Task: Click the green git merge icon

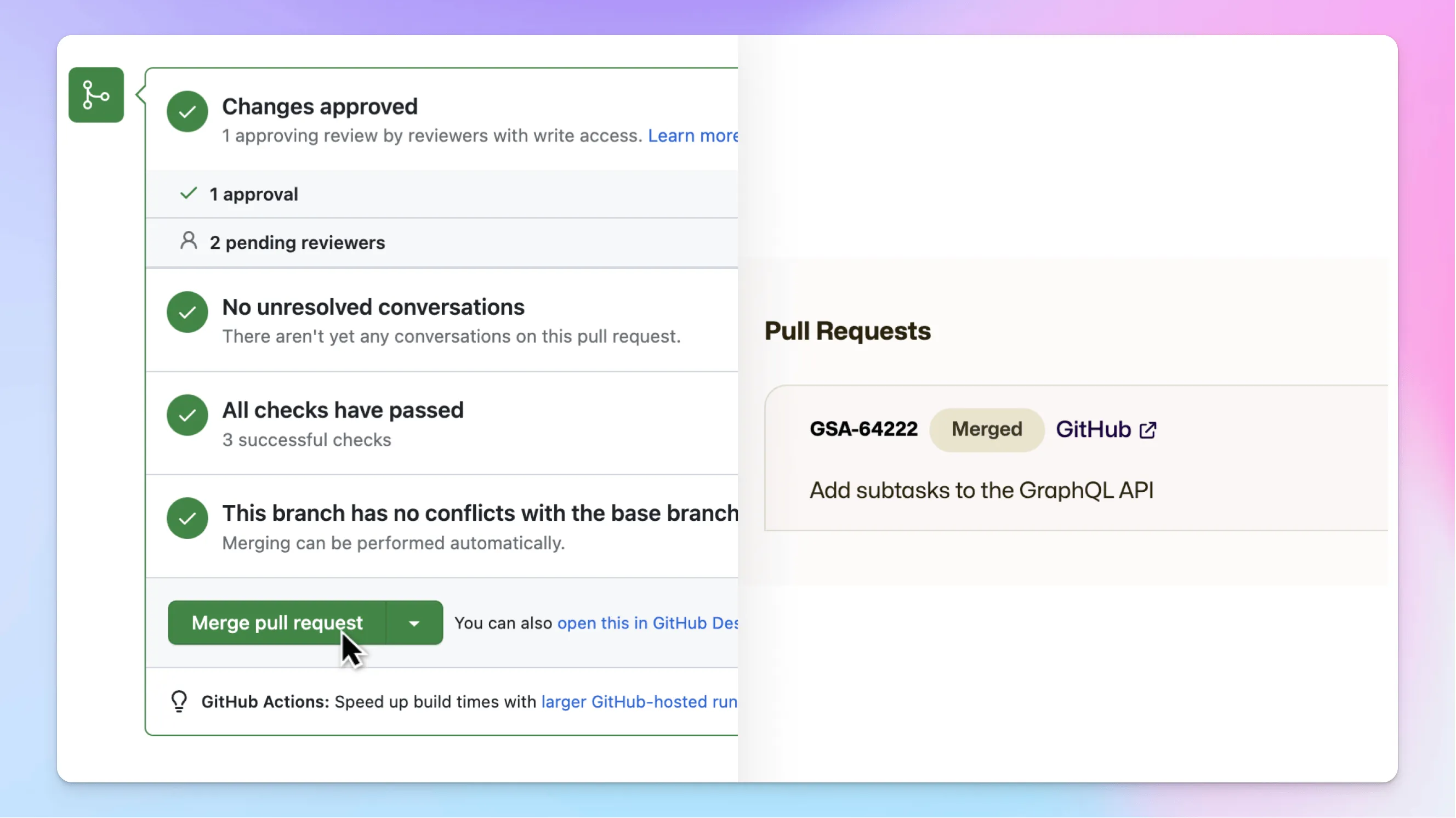Action: pos(96,95)
